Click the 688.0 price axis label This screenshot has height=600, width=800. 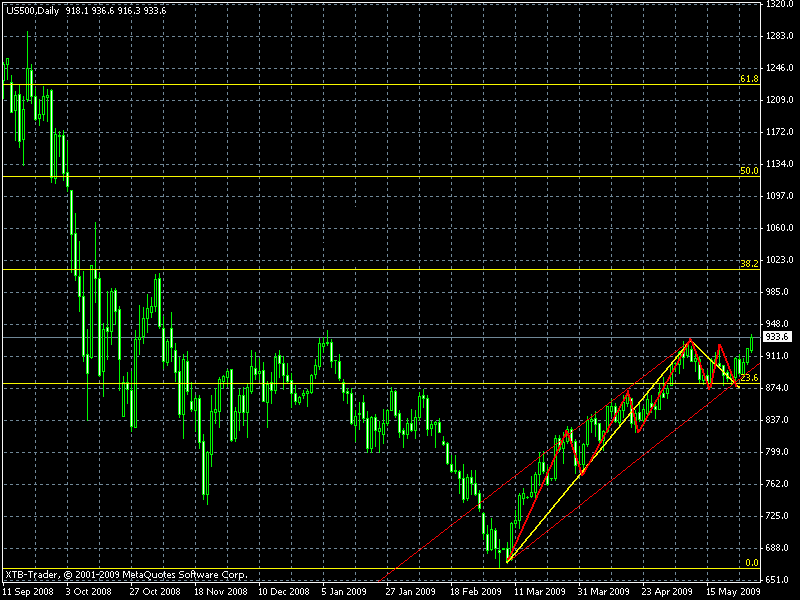click(x=778, y=548)
